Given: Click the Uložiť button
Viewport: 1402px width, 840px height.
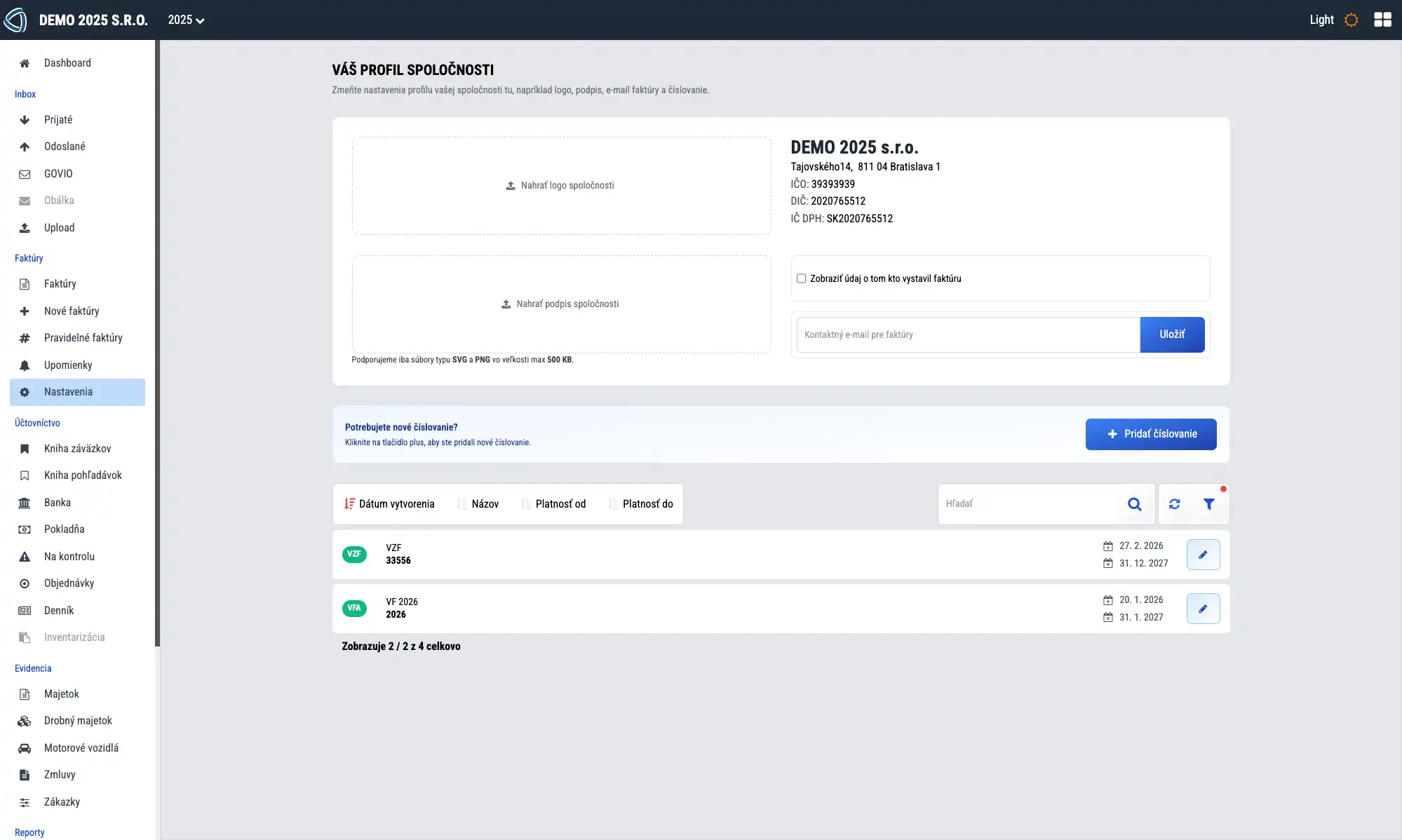Looking at the screenshot, I should click(1172, 334).
